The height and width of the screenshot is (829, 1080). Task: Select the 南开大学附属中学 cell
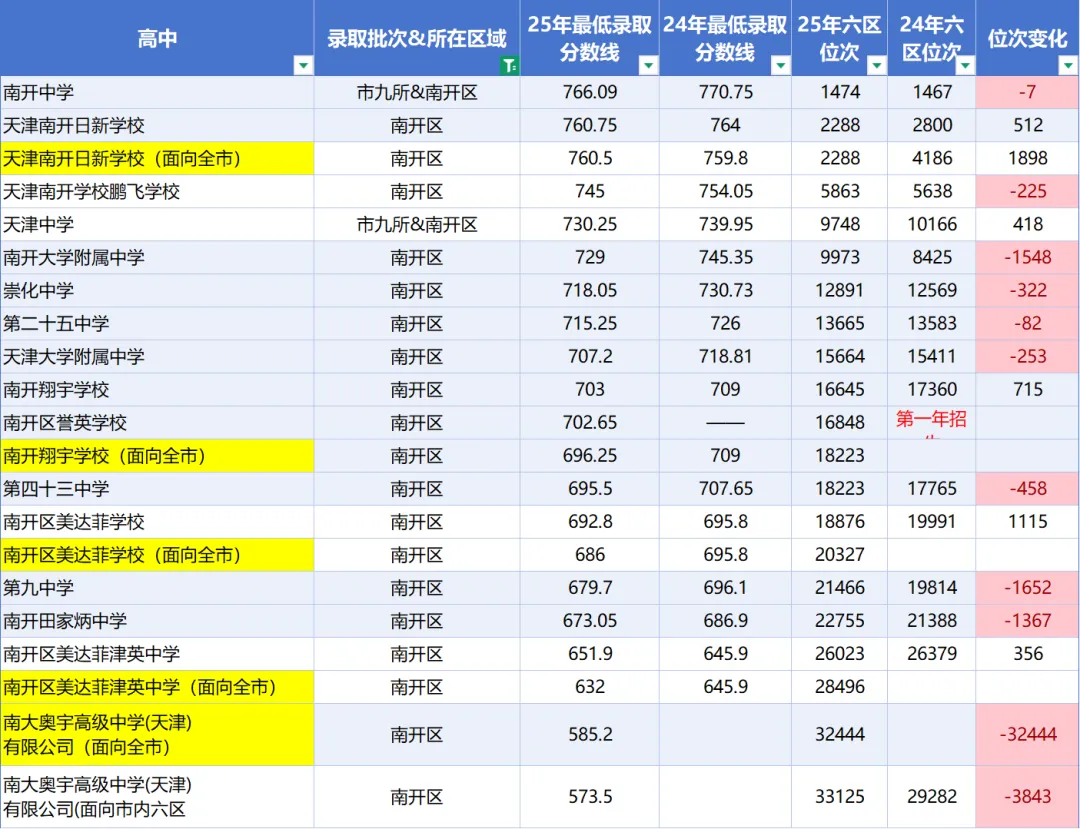tap(157, 258)
